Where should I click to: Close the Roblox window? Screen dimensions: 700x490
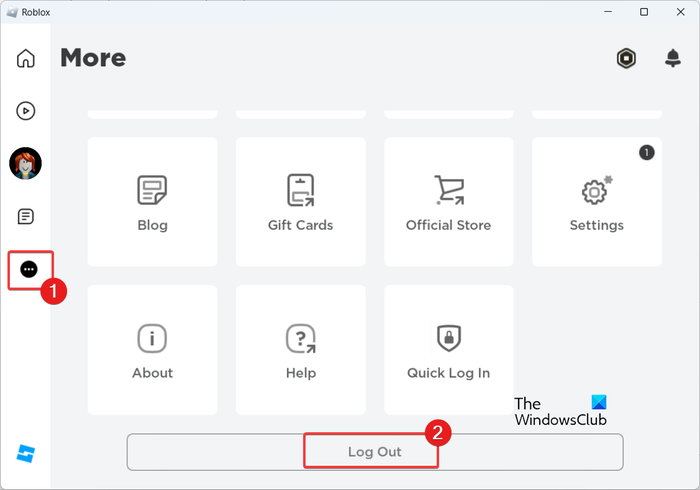tap(680, 12)
